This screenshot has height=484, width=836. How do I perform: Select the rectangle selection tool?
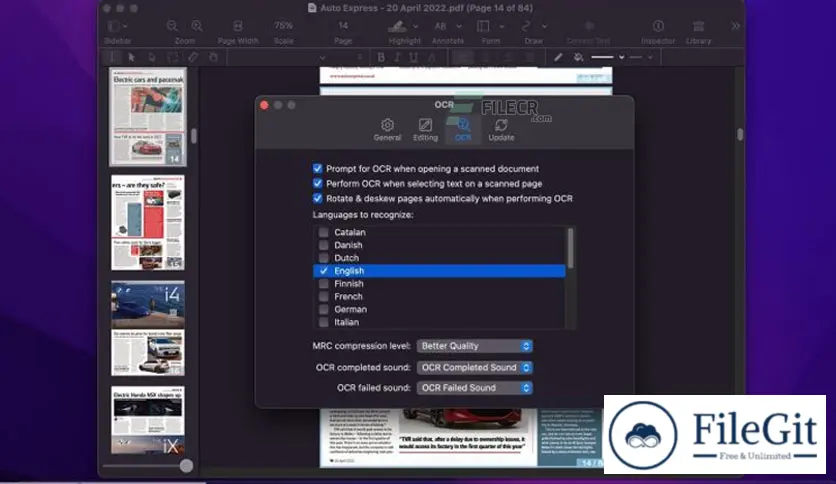click(x=173, y=57)
